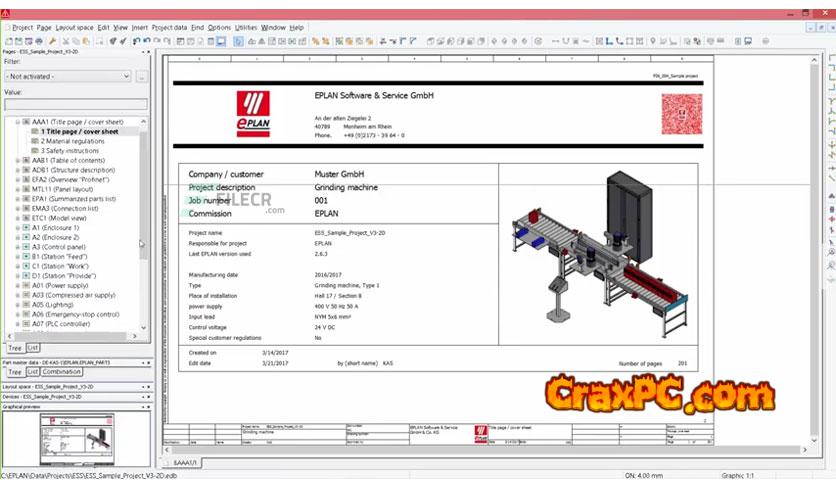Click the New project toolbar icon
The height and width of the screenshot is (484, 836).
pos(9,41)
